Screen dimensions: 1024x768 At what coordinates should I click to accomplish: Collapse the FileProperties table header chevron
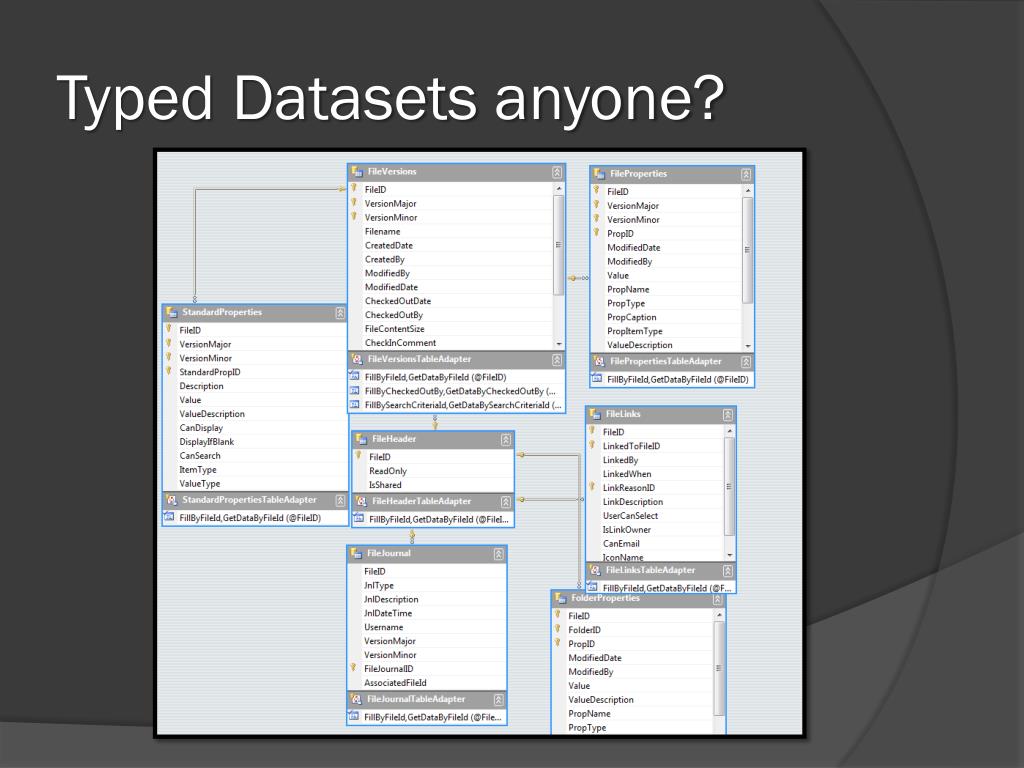pos(746,174)
